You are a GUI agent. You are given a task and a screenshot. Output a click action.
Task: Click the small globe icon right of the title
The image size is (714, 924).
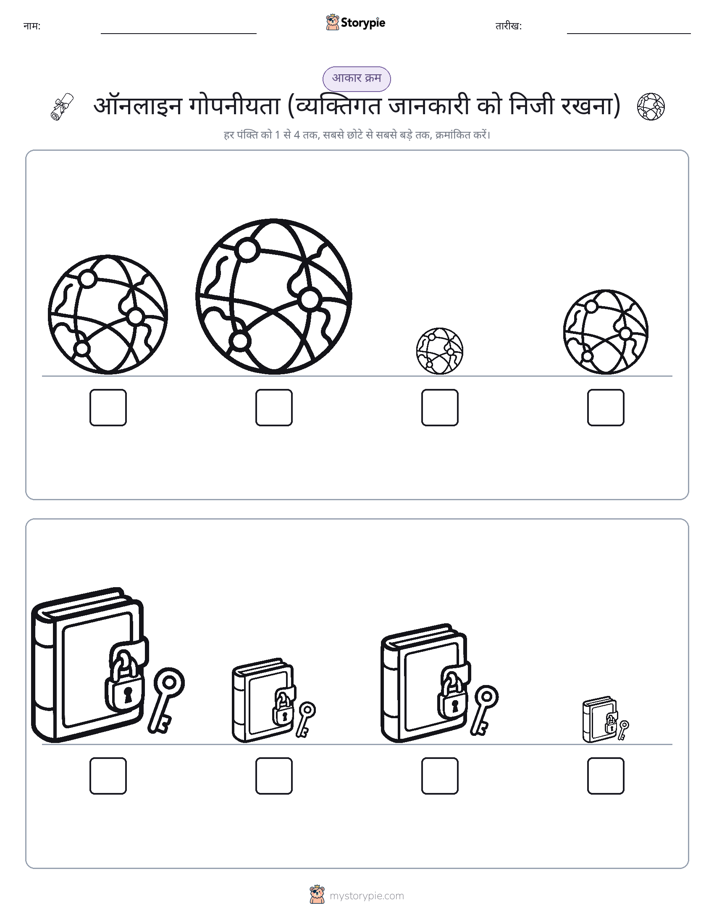[651, 107]
